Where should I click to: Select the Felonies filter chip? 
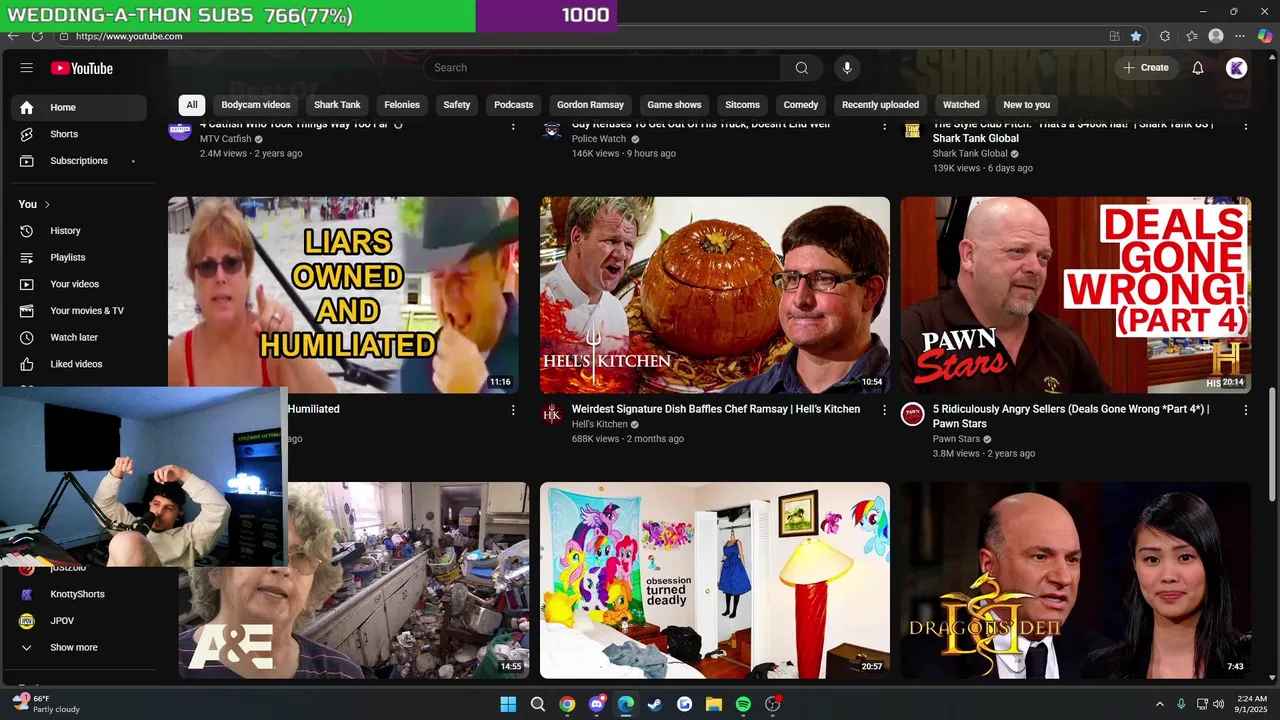(x=402, y=105)
